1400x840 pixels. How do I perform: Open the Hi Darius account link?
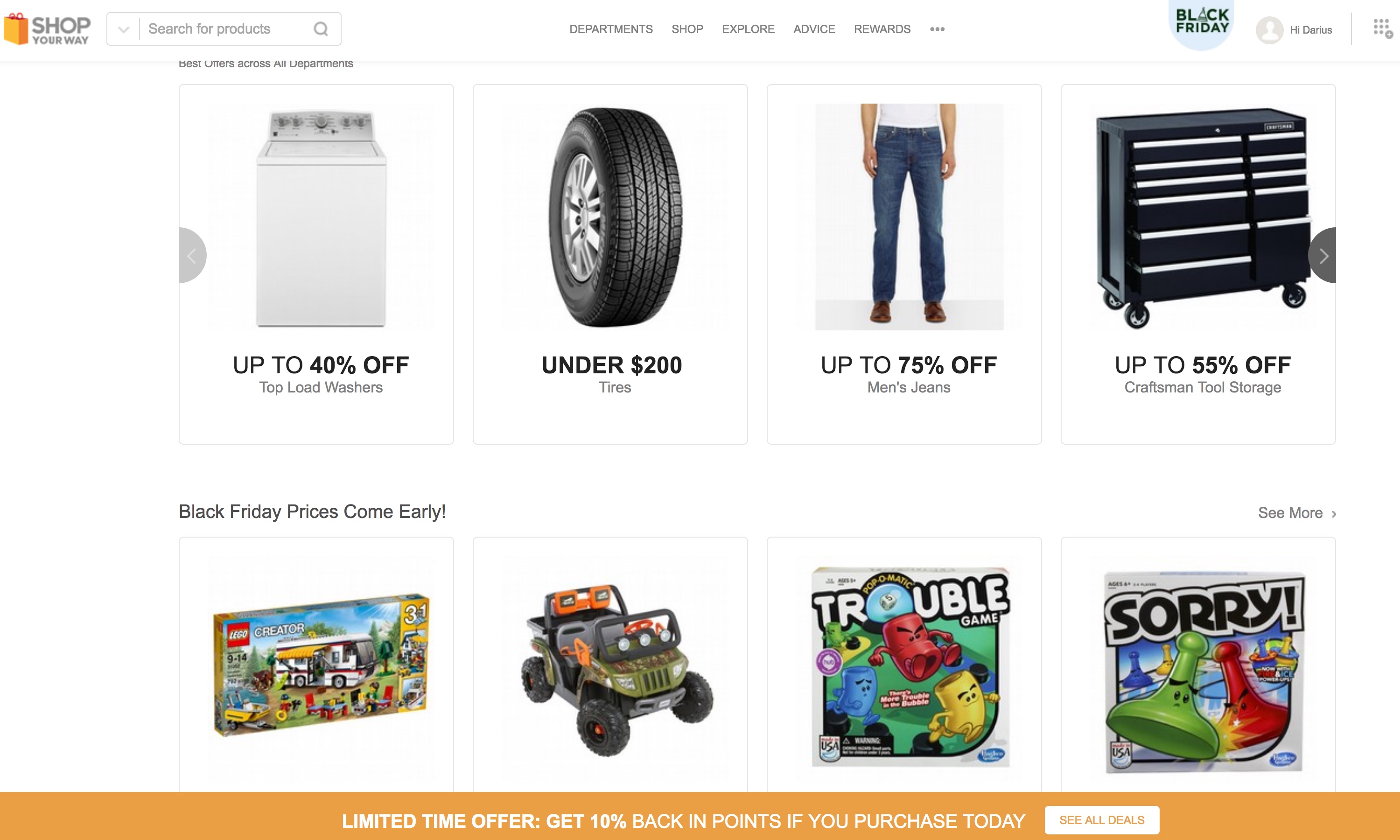click(1310, 30)
